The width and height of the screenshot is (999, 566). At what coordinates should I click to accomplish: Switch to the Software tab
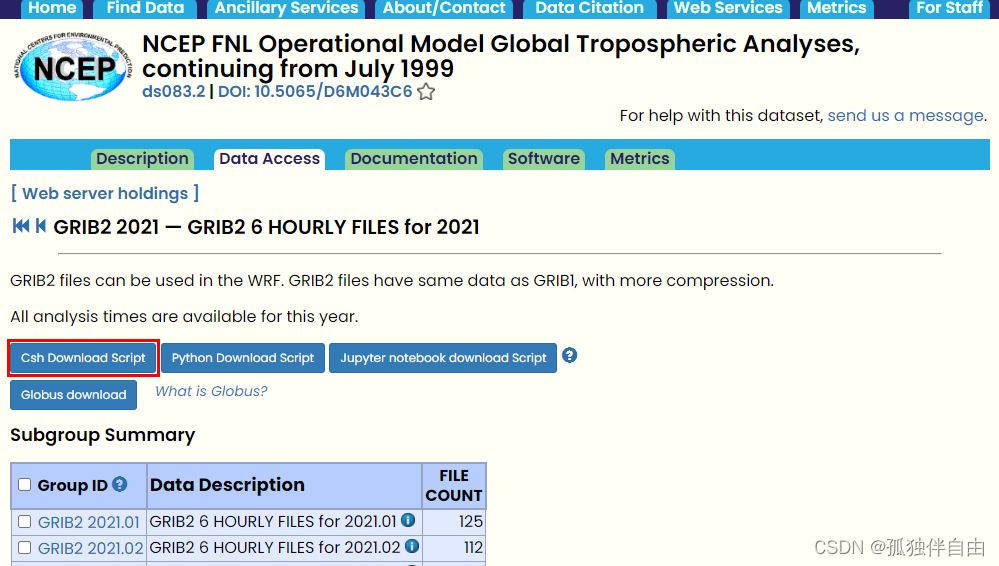pyautogui.click(x=543, y=159)
